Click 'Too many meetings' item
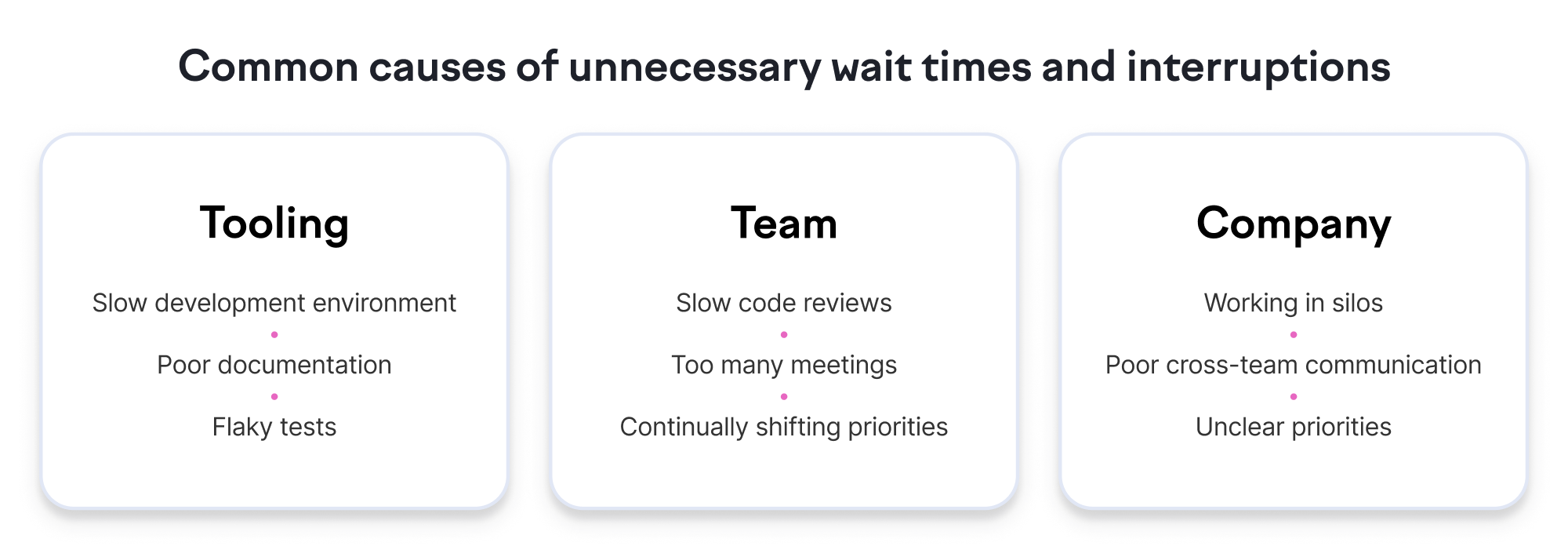 (x=784, y=366)
